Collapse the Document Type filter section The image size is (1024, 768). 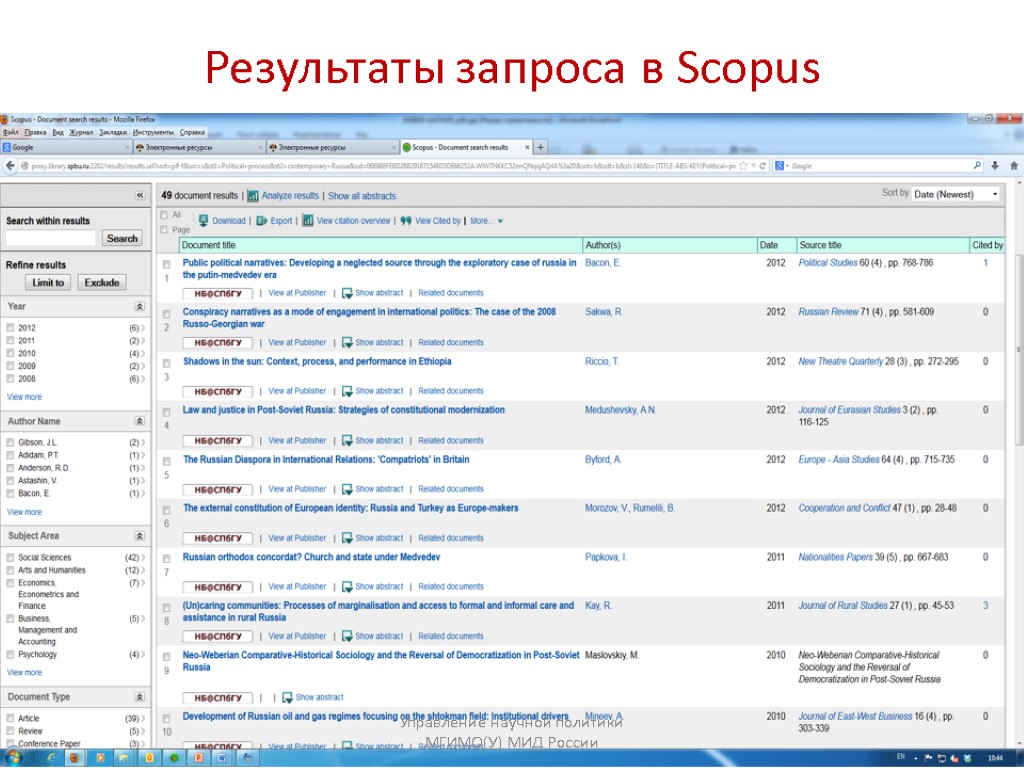139,697
